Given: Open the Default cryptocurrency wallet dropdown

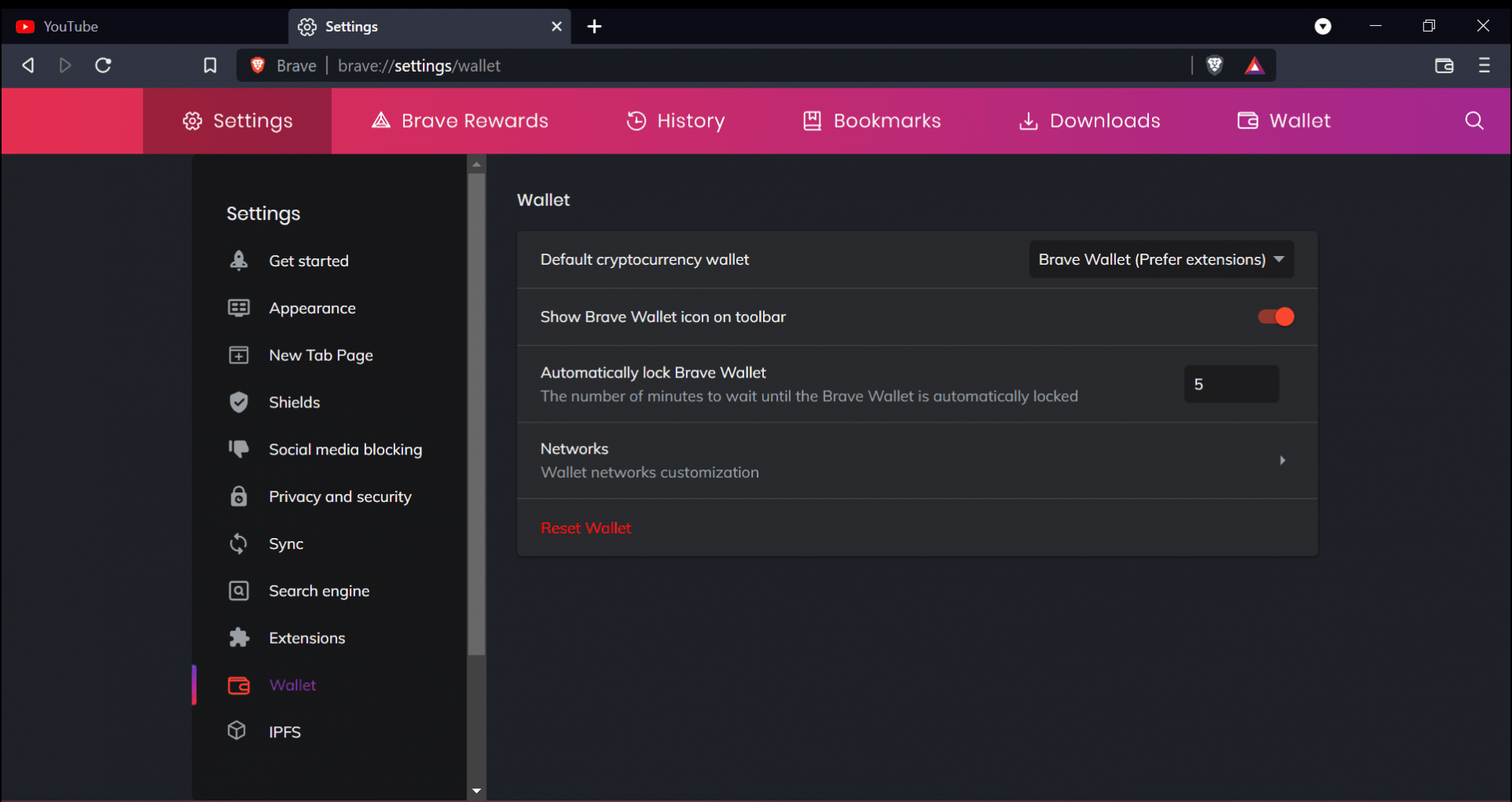Looking at the screenshot, I should pos(1162,259).
